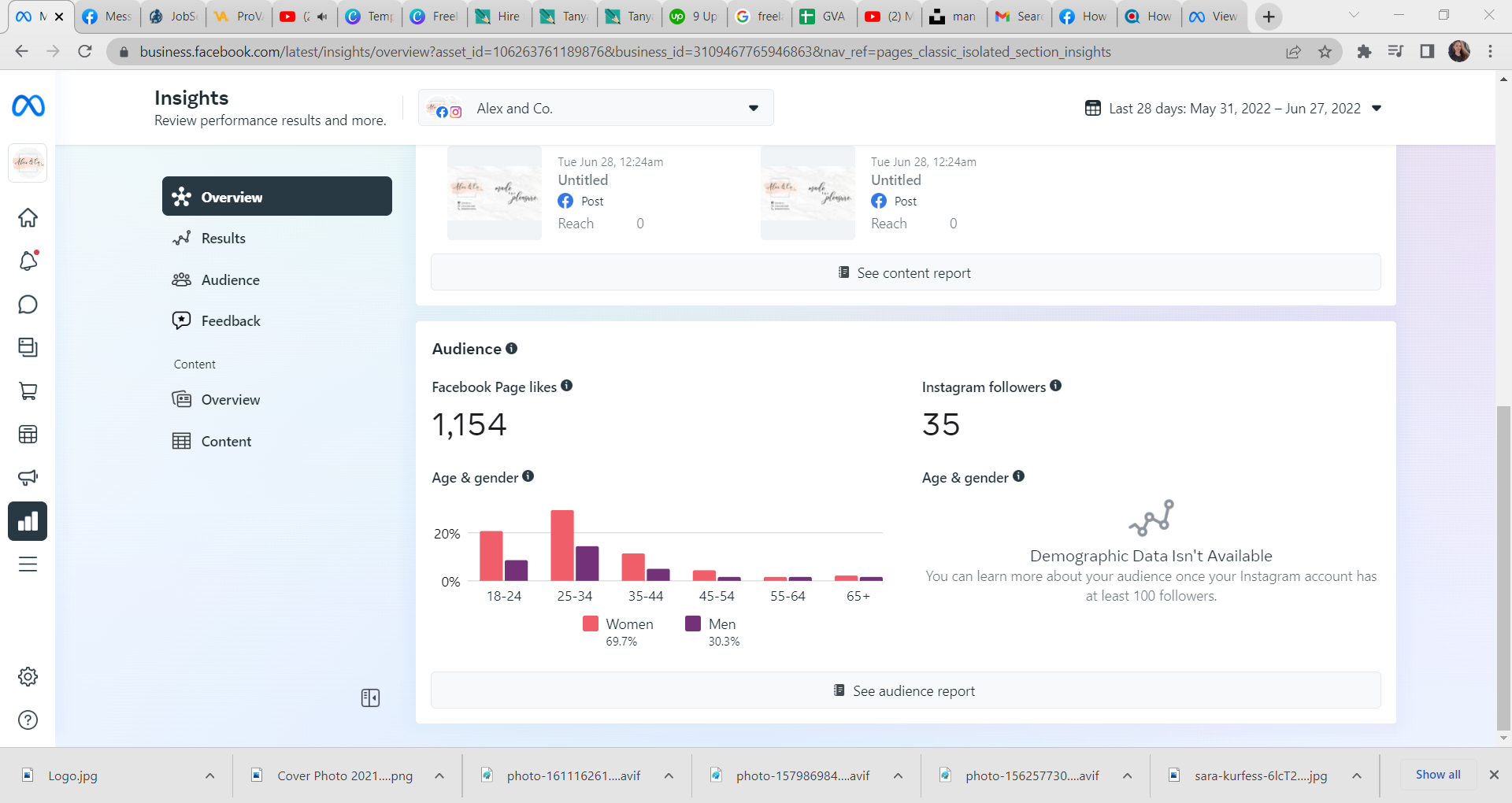Toggle the navigation panel collapse icon
This screenshot has height=803, width=1512.
370,698
